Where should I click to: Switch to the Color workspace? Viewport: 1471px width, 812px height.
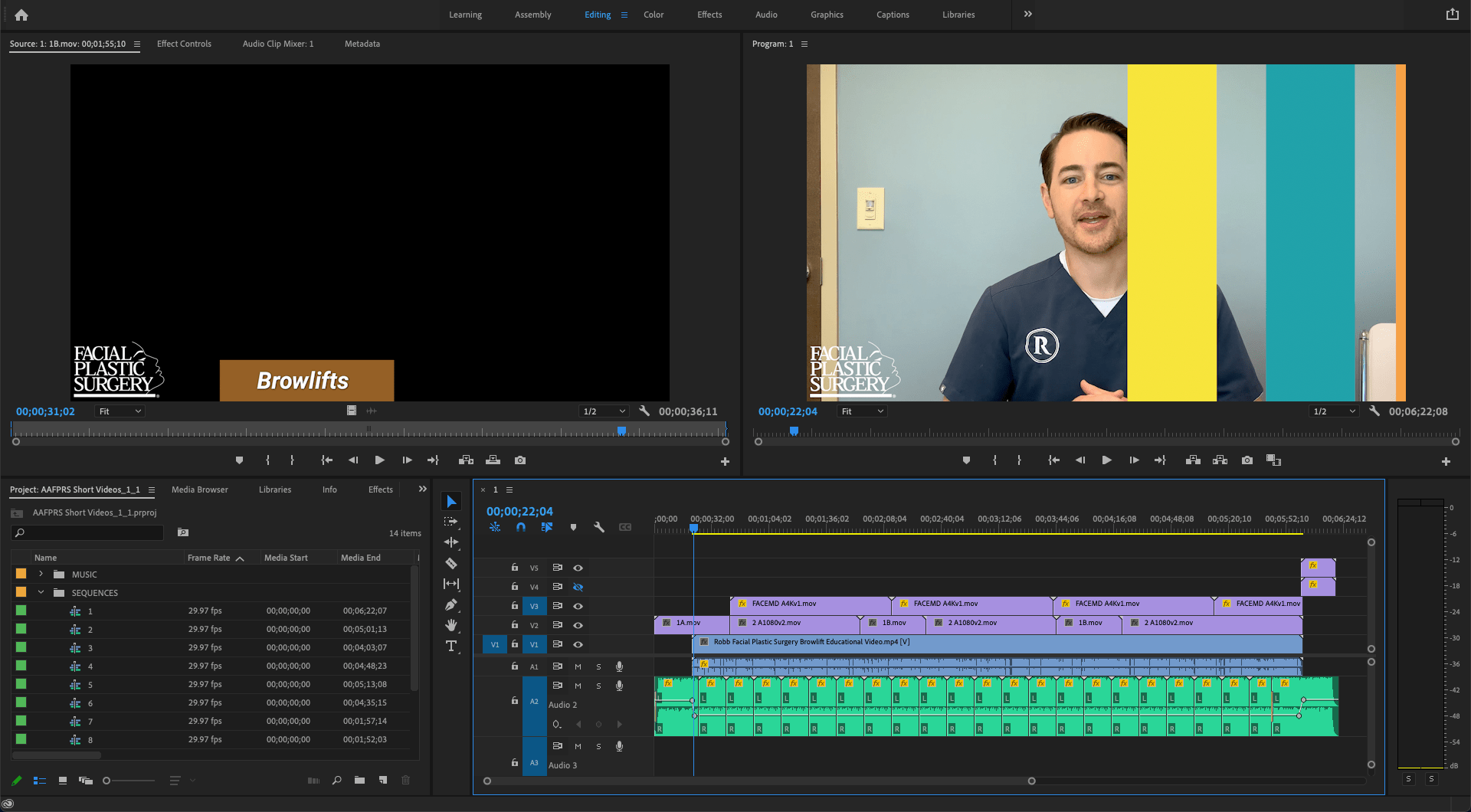[654, 15]
